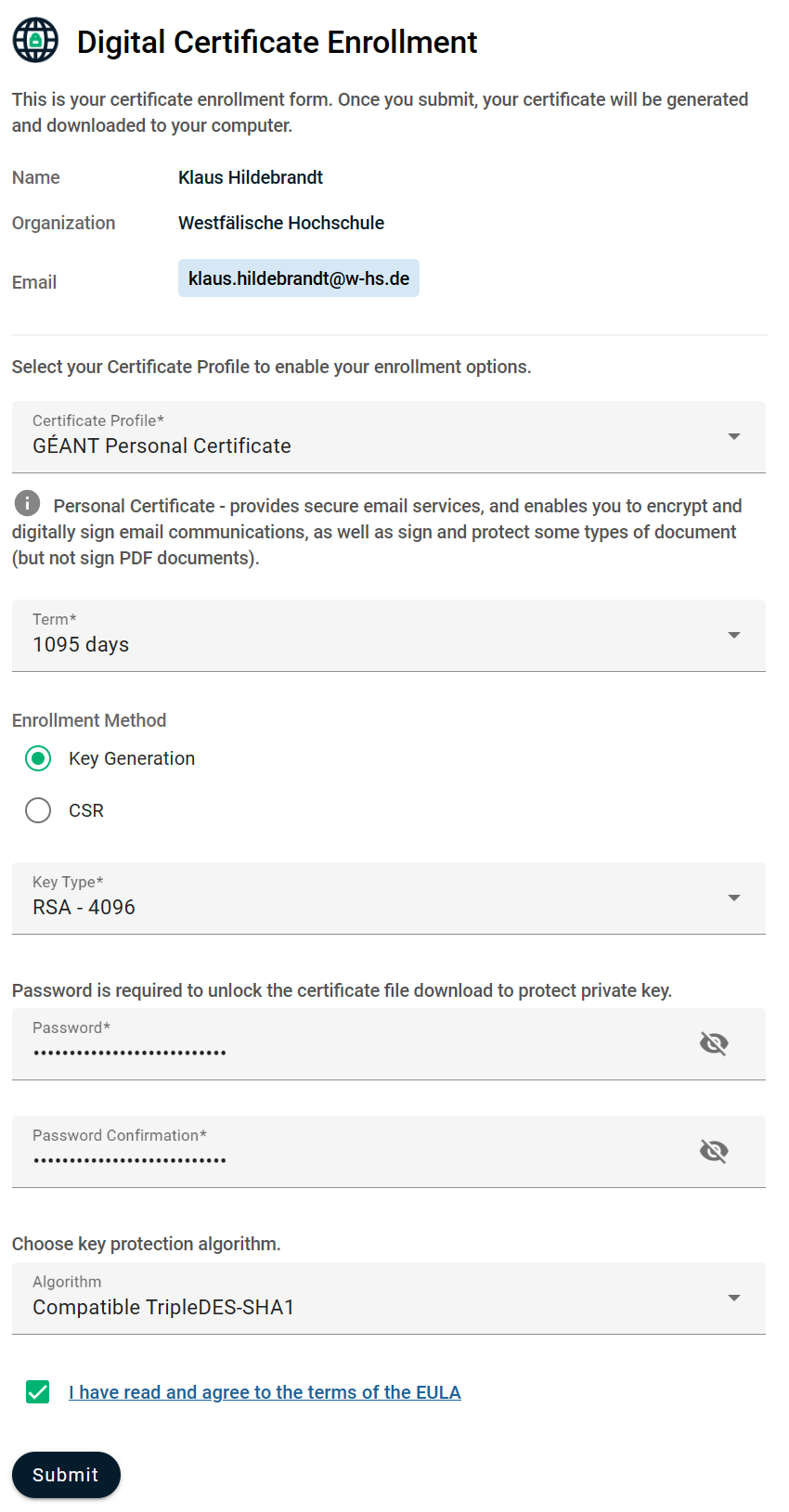Click the info icon beside Personal Certificate
Viewport: 789px width, 1512px height.
pyautogui.click(x=28, y=503)
